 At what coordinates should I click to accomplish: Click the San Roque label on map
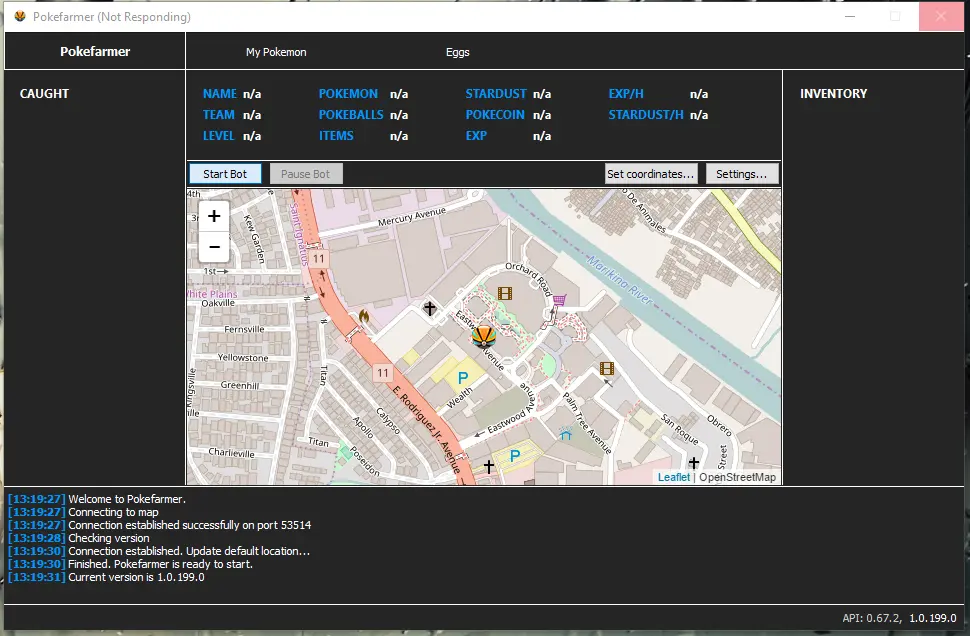[x=679, y=429]
